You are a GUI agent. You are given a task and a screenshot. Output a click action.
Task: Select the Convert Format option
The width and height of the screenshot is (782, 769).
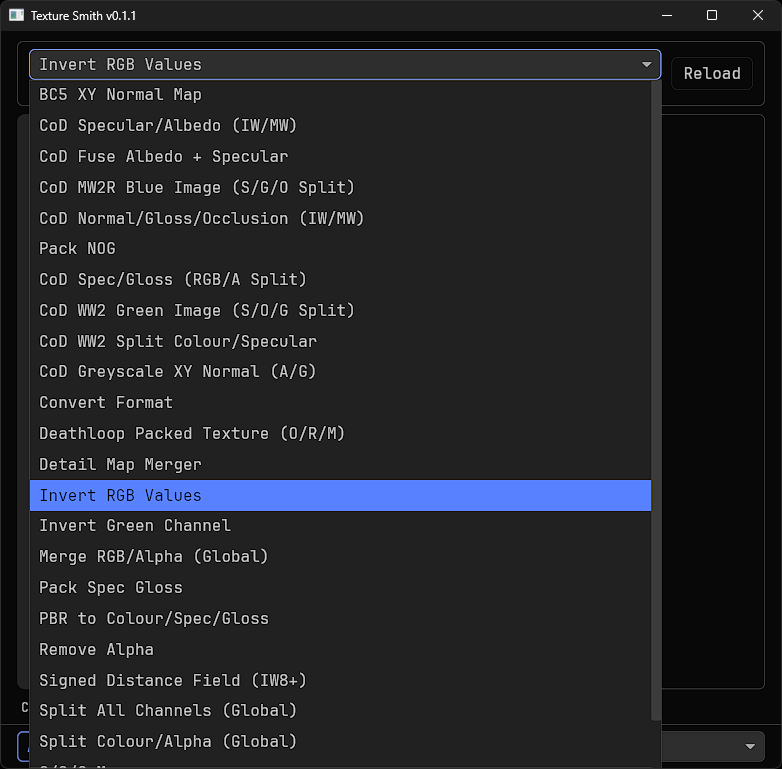pos(341,403)
